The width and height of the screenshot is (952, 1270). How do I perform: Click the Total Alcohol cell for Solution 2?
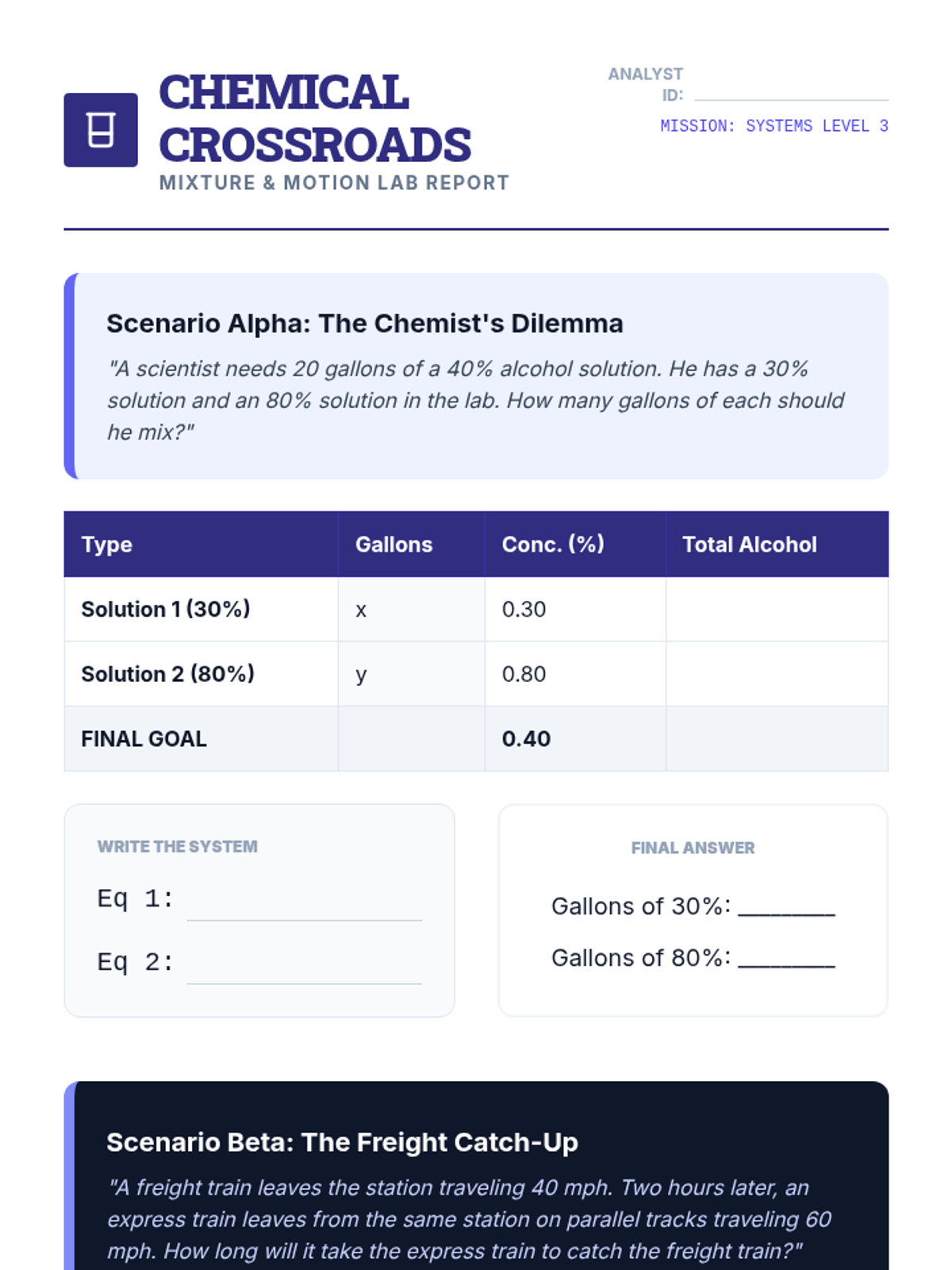pyautogui.click(x=777, y=674)
